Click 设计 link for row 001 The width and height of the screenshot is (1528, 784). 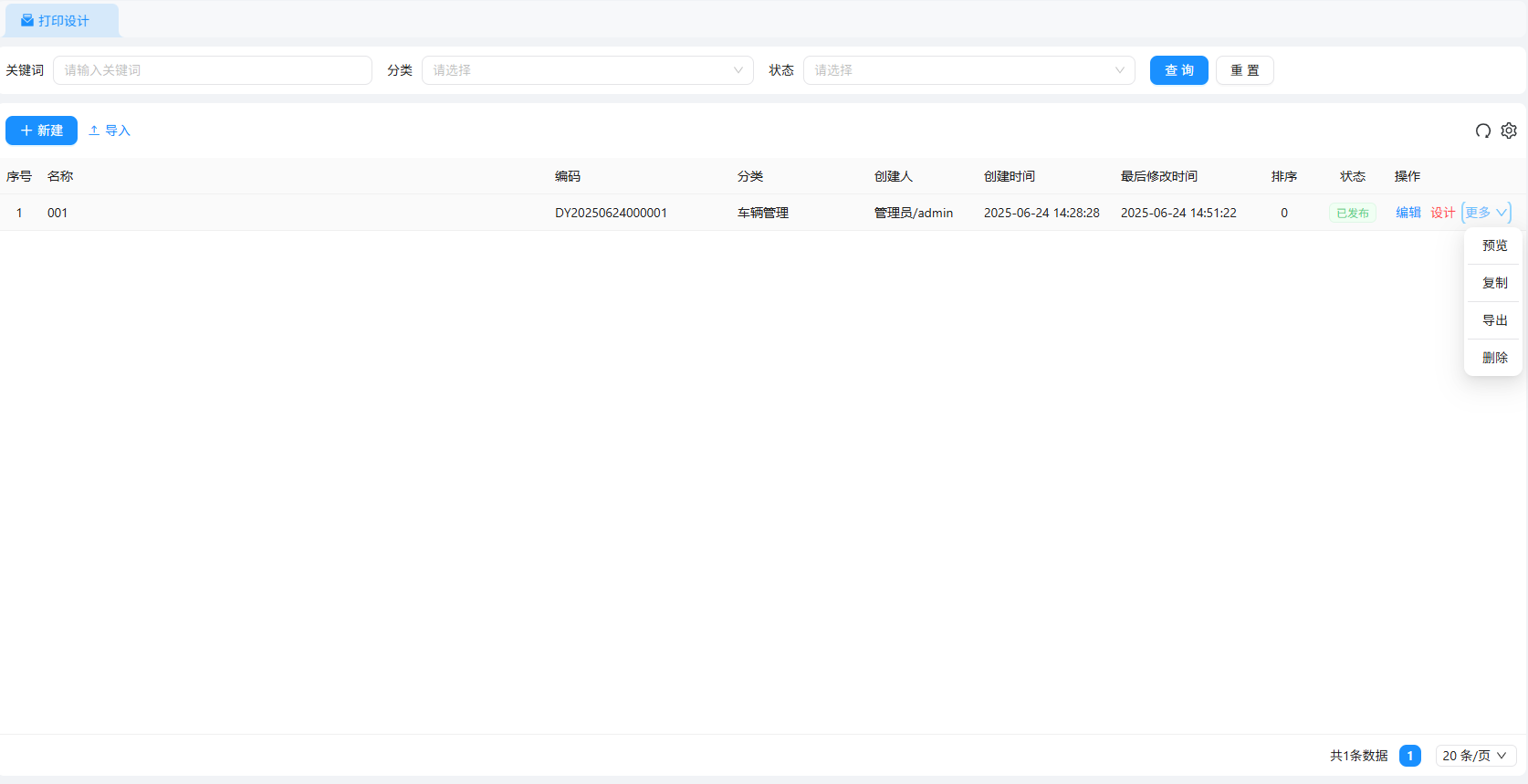click(1442, 213)
